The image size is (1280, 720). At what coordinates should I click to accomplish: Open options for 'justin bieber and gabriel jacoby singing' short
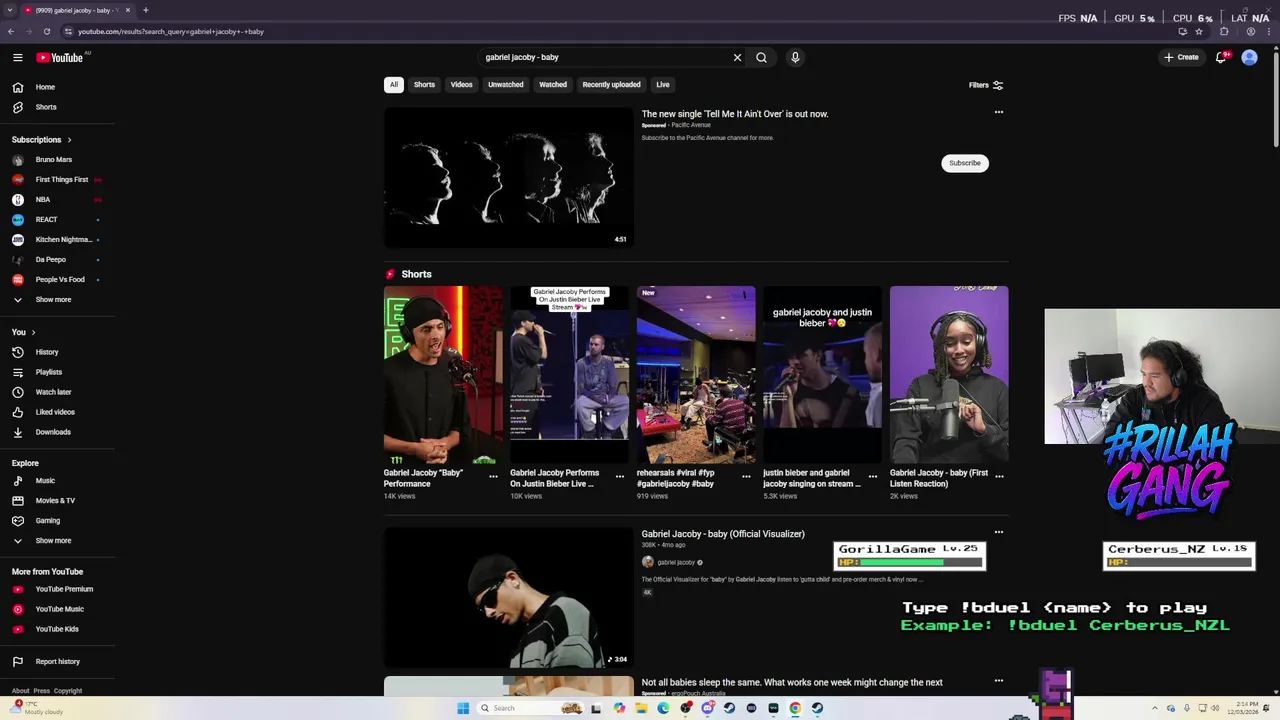[x=873, y=476]
